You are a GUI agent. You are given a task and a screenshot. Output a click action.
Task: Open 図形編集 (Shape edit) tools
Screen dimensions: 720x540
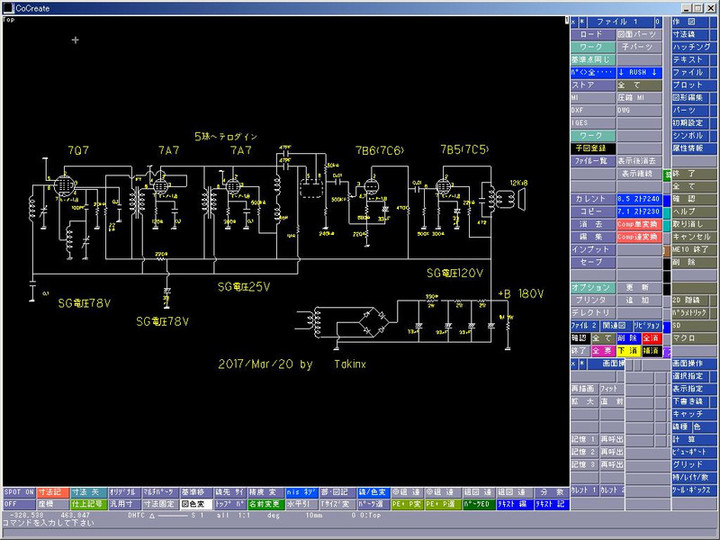pyautogui.click(x=693, y=98)
